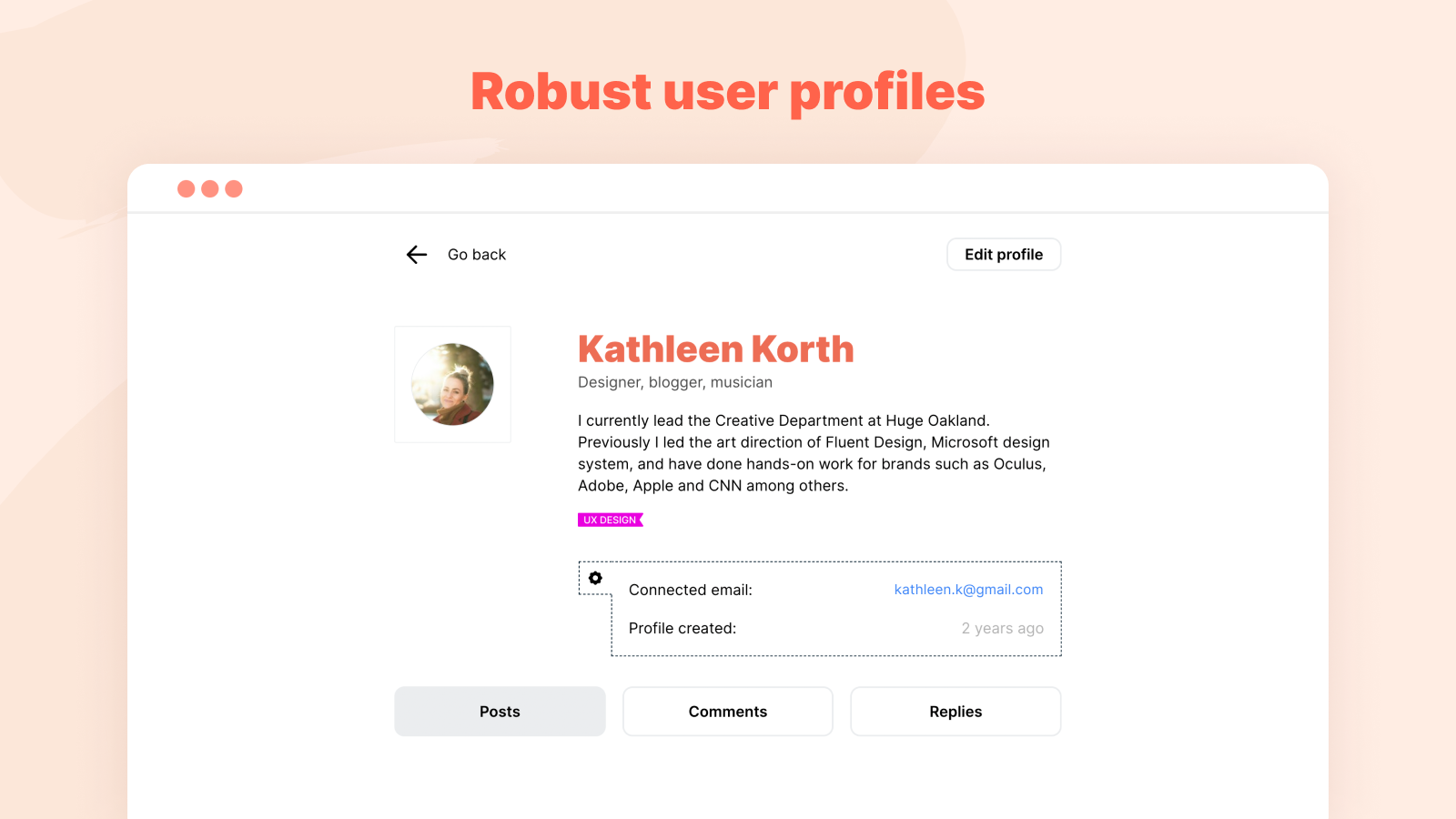Open the kathleen.k@gmail.com email link

tap(968, 590)
